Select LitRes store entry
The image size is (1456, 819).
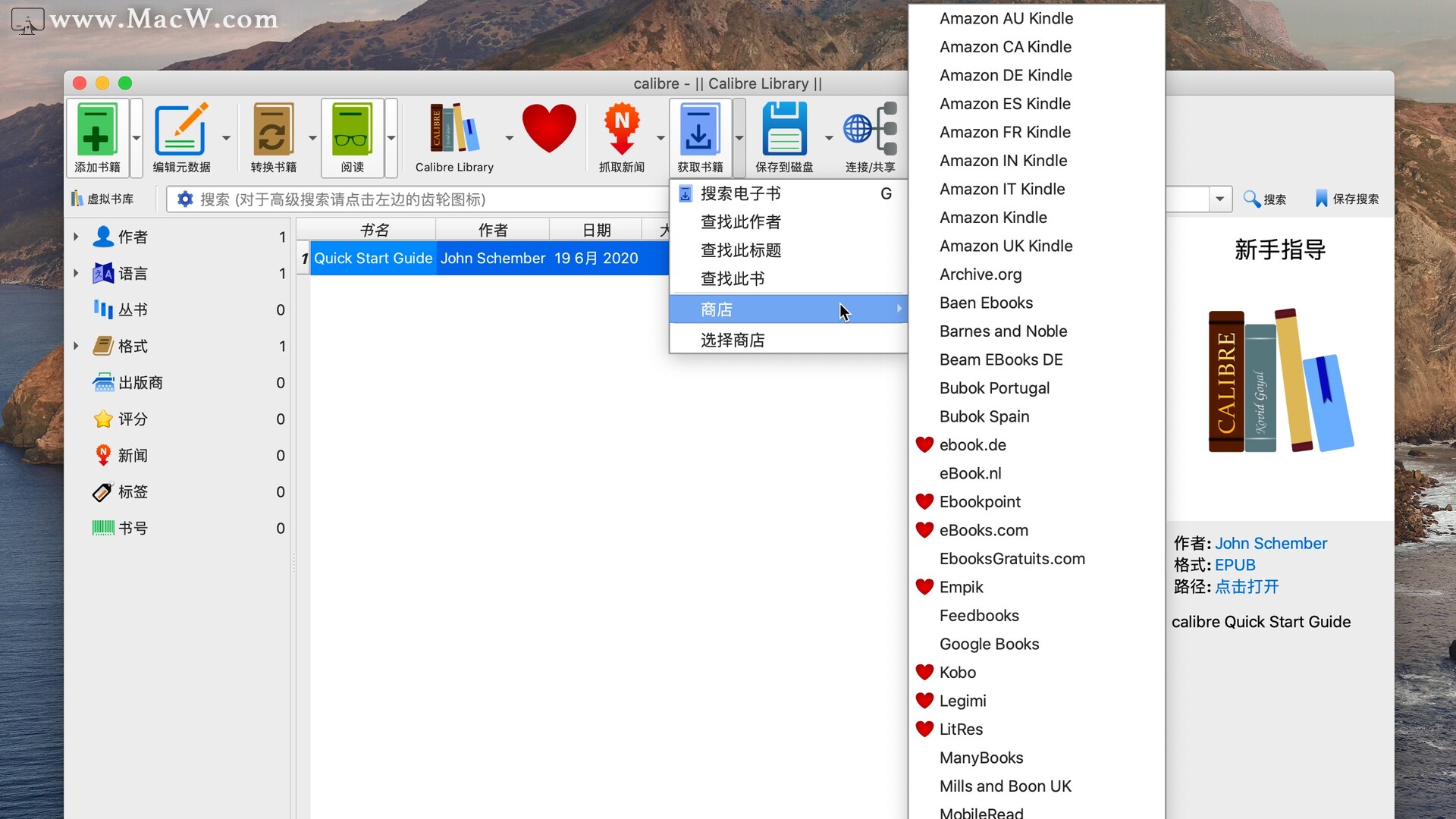[x=1036, y=730]
